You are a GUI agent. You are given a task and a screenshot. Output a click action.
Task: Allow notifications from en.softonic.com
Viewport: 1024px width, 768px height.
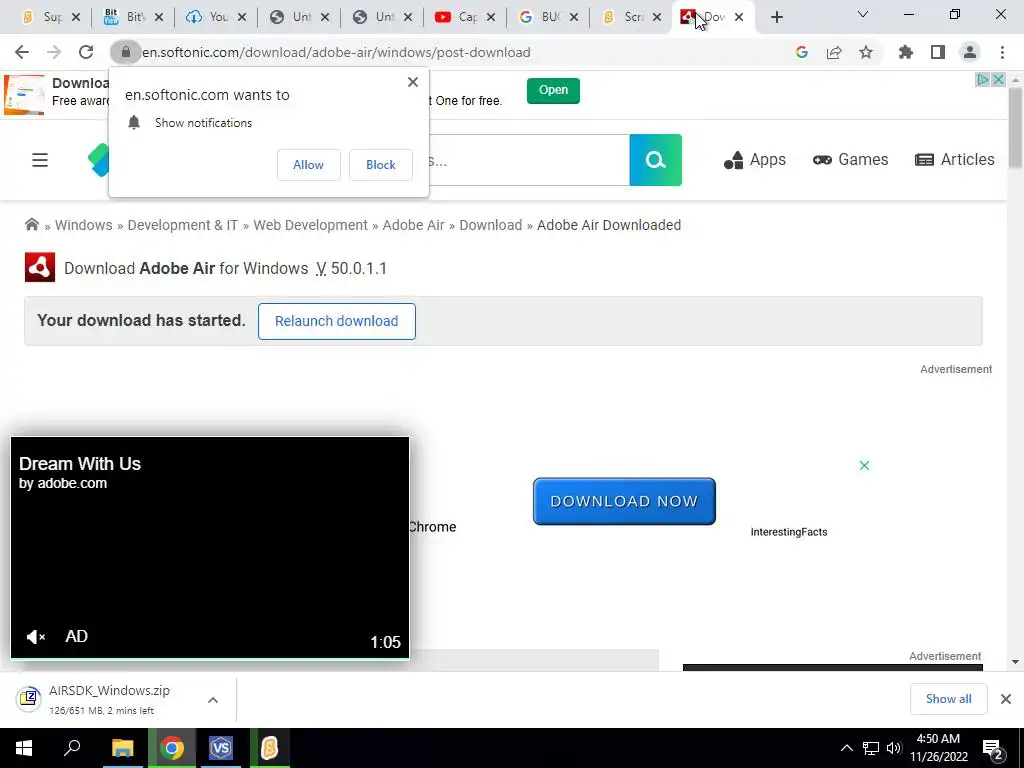click(x=308, y=165)
